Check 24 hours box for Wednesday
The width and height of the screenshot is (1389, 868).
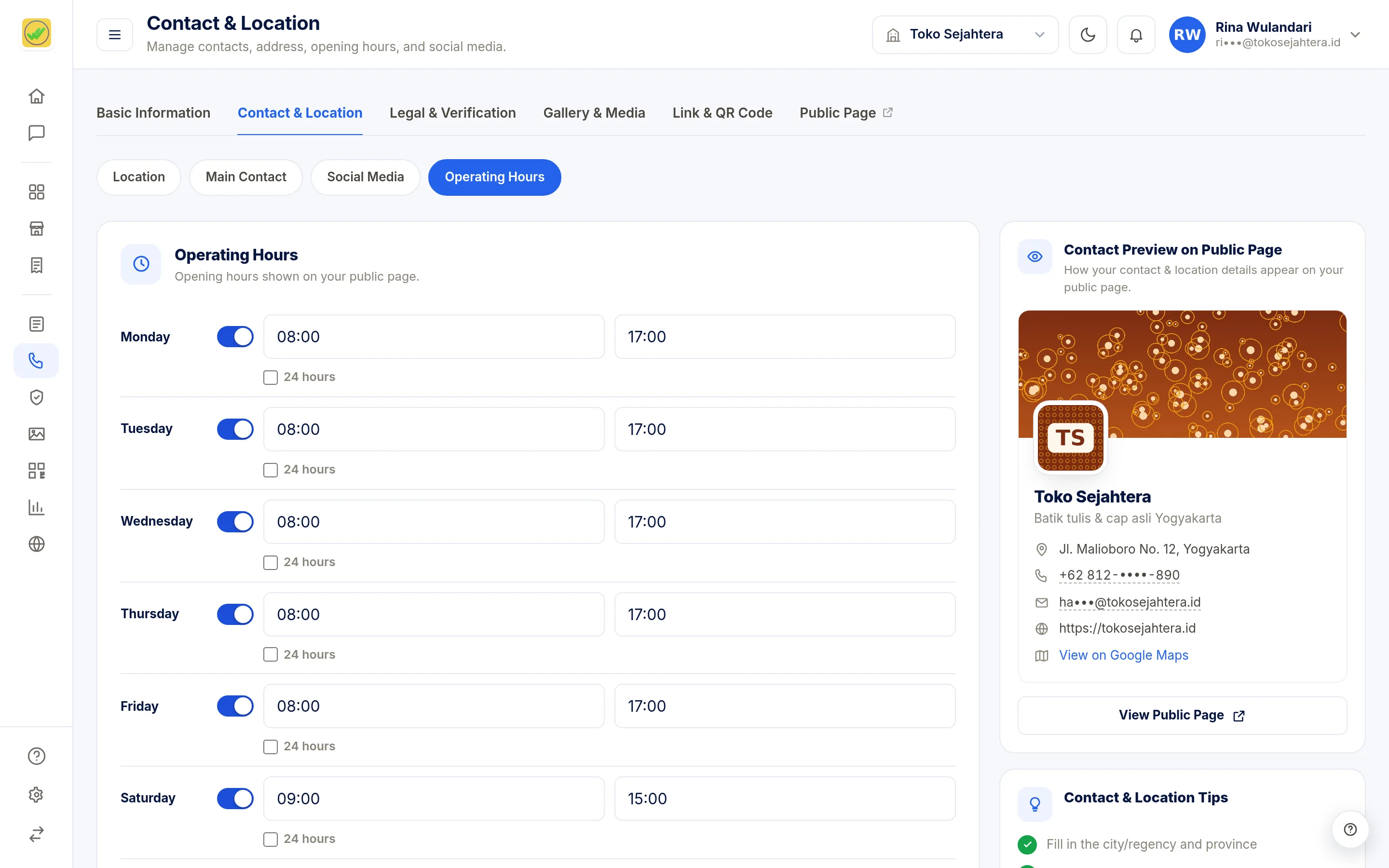pos(271,563)
